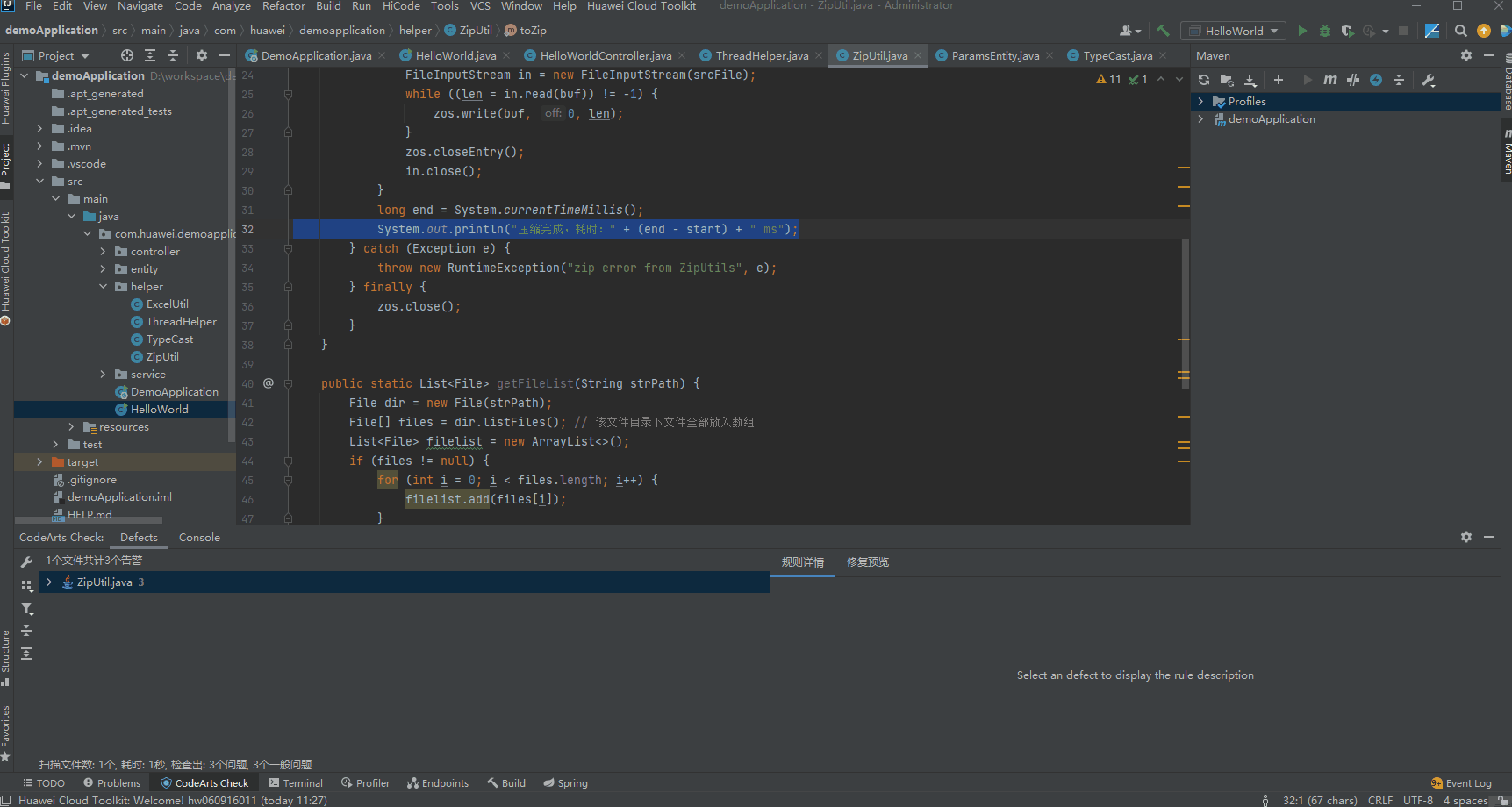
Task: Download Maven sources and documentation
Action: (1250, 80)
